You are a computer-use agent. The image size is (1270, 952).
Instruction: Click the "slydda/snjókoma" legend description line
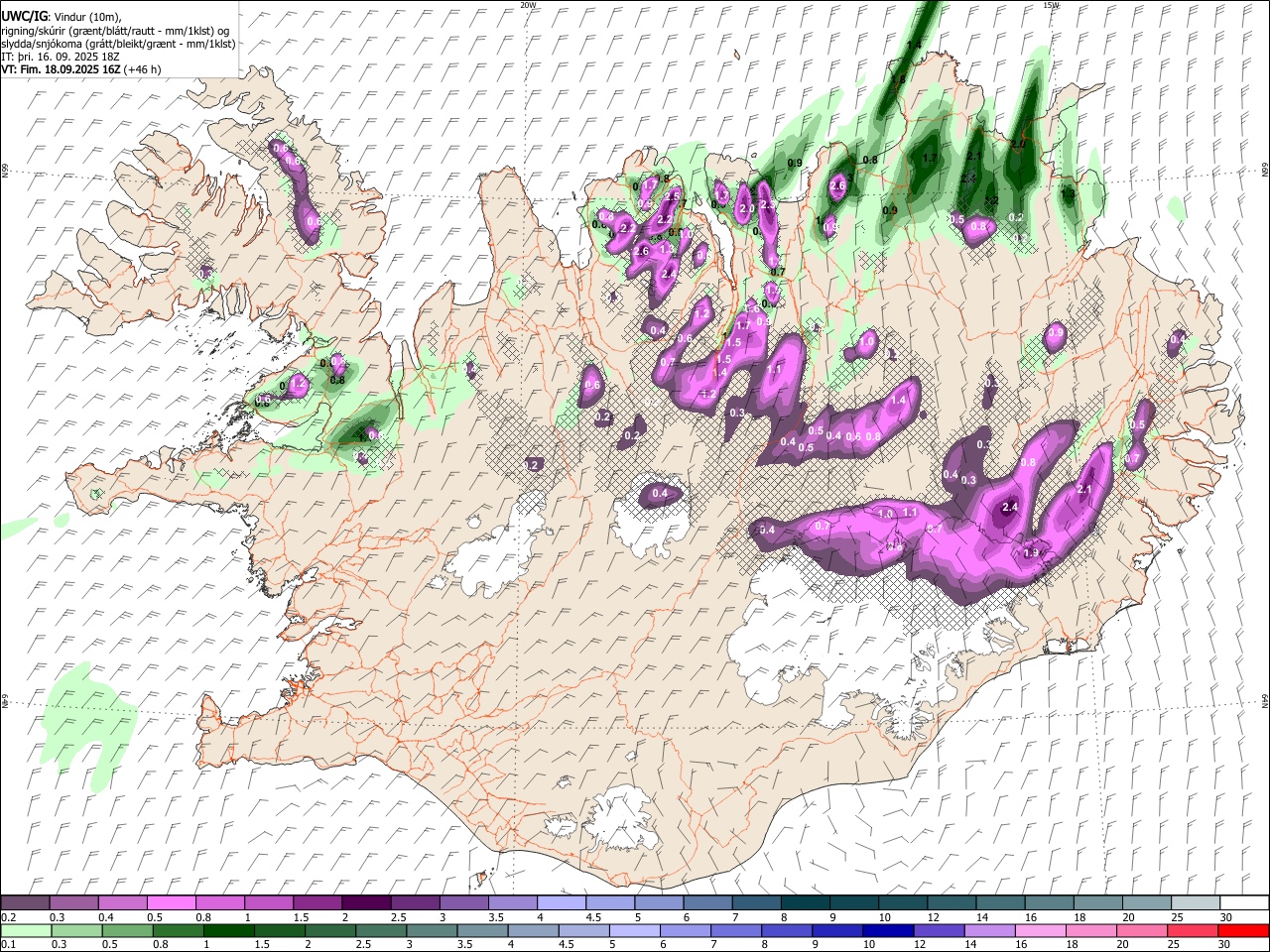click(118, 44)
